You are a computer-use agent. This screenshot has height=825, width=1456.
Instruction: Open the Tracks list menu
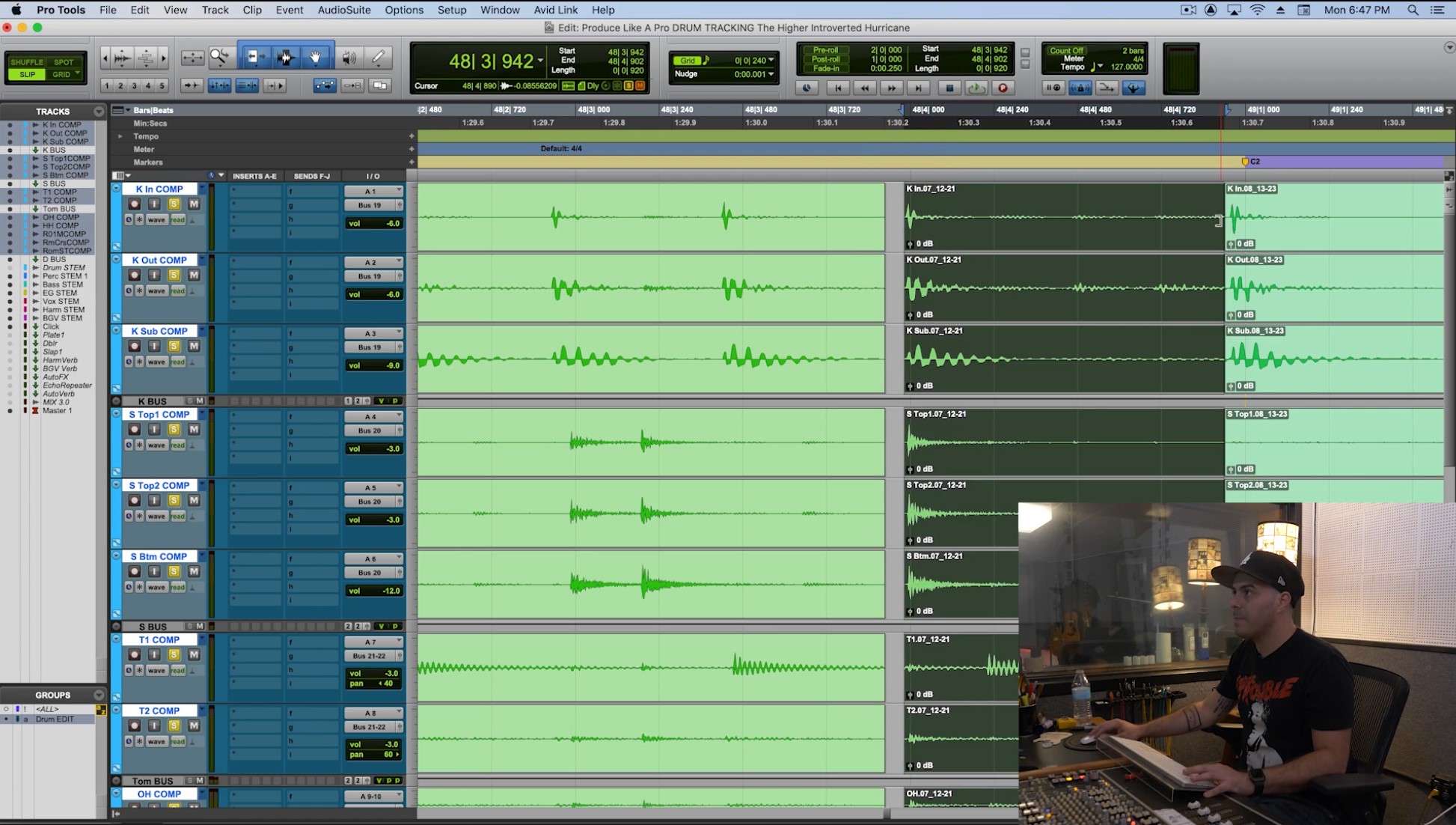pyautogui.click(x=99, y=112)
